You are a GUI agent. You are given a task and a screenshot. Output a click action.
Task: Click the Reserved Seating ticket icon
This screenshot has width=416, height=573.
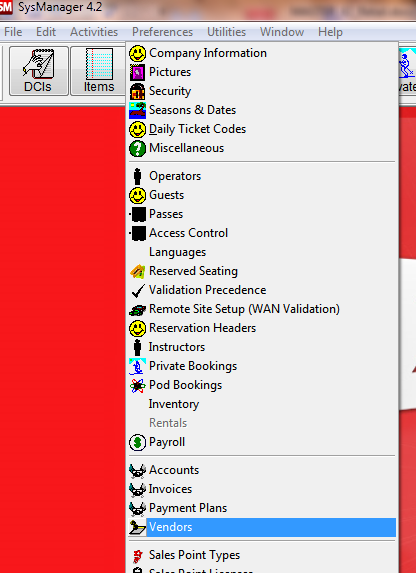pyautogui.click(x=137, y=272)
